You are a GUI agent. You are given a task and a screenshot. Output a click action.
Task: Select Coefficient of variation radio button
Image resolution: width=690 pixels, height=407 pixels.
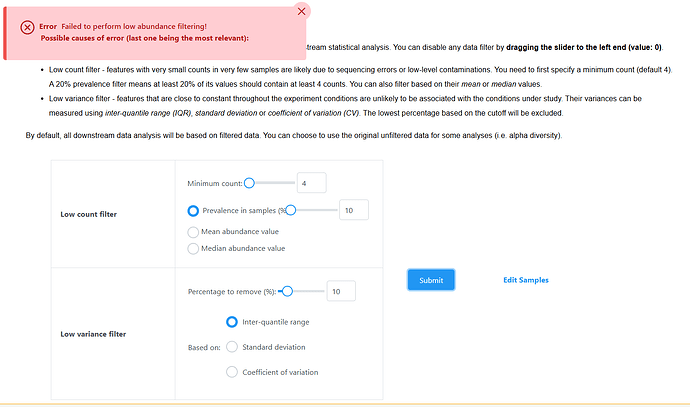coord(232,372)
